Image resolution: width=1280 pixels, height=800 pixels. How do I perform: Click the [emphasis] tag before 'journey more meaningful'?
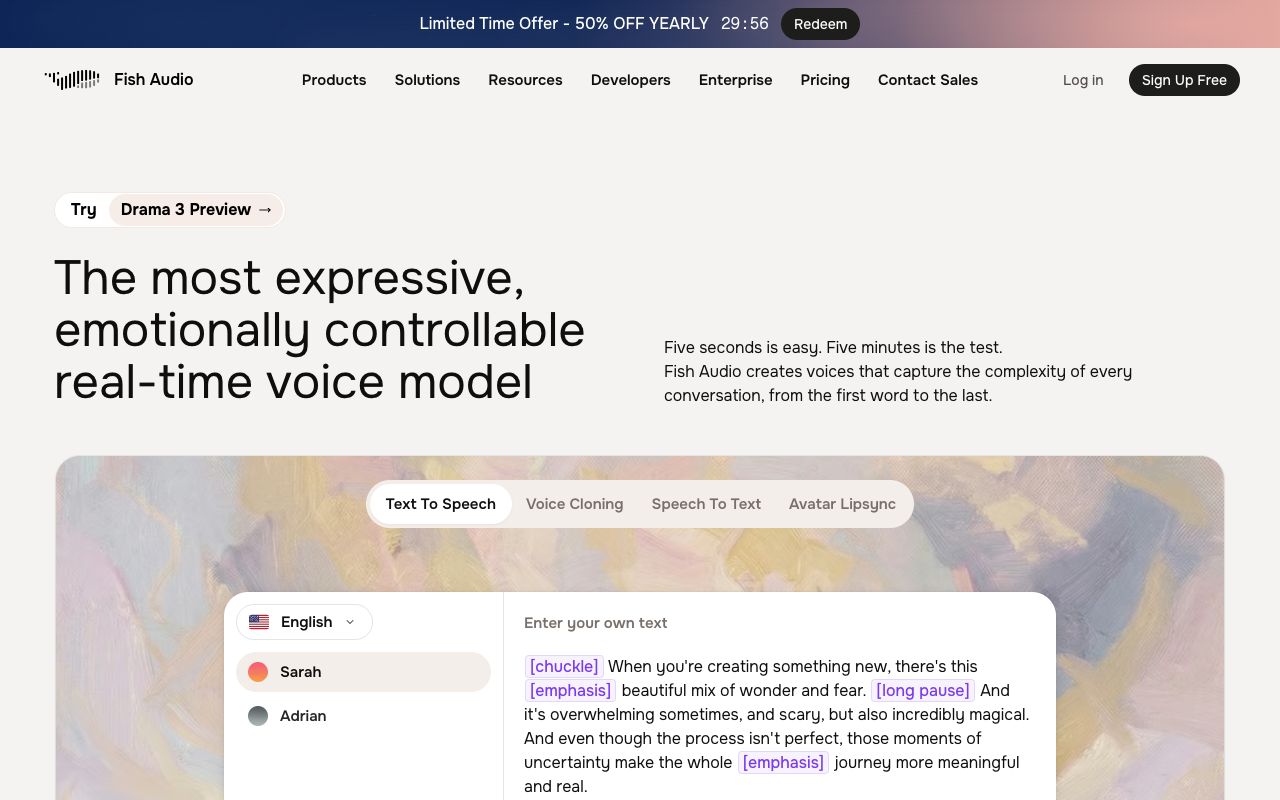783,762
